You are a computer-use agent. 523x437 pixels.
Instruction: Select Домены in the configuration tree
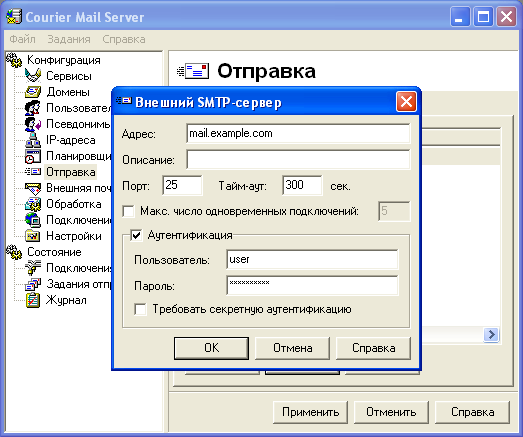[x=68, y=92]
